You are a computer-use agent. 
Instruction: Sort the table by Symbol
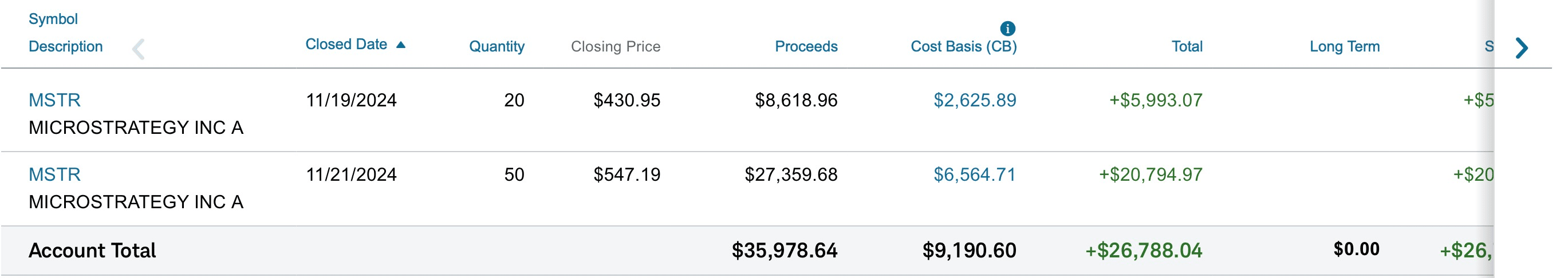tap(53, 19)
